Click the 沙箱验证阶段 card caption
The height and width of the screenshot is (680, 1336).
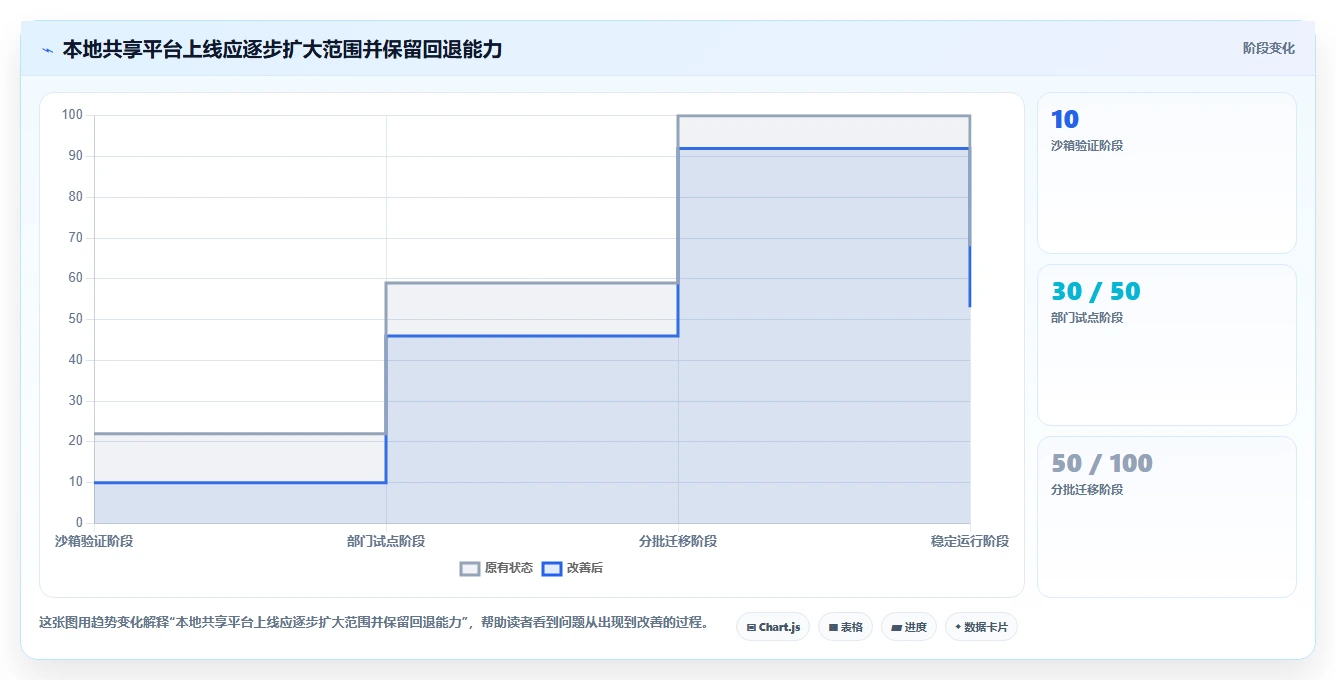pyautogui.click(x=1087, y=146)
